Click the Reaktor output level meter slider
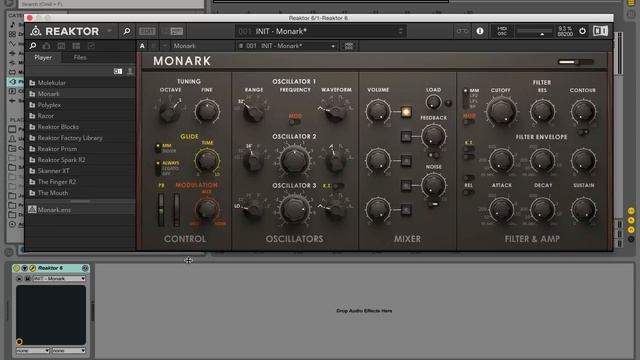Image resolution: width=640 pixels, height=360 pixels. pyautogui.click(x=534, y=31)
